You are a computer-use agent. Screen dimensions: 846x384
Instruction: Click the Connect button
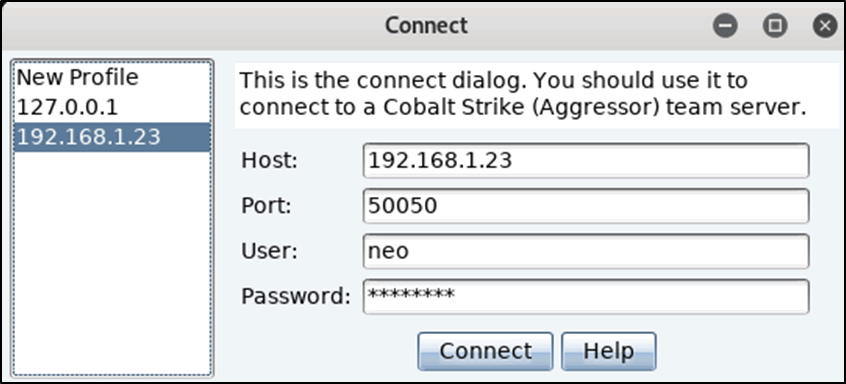(485, 351)
